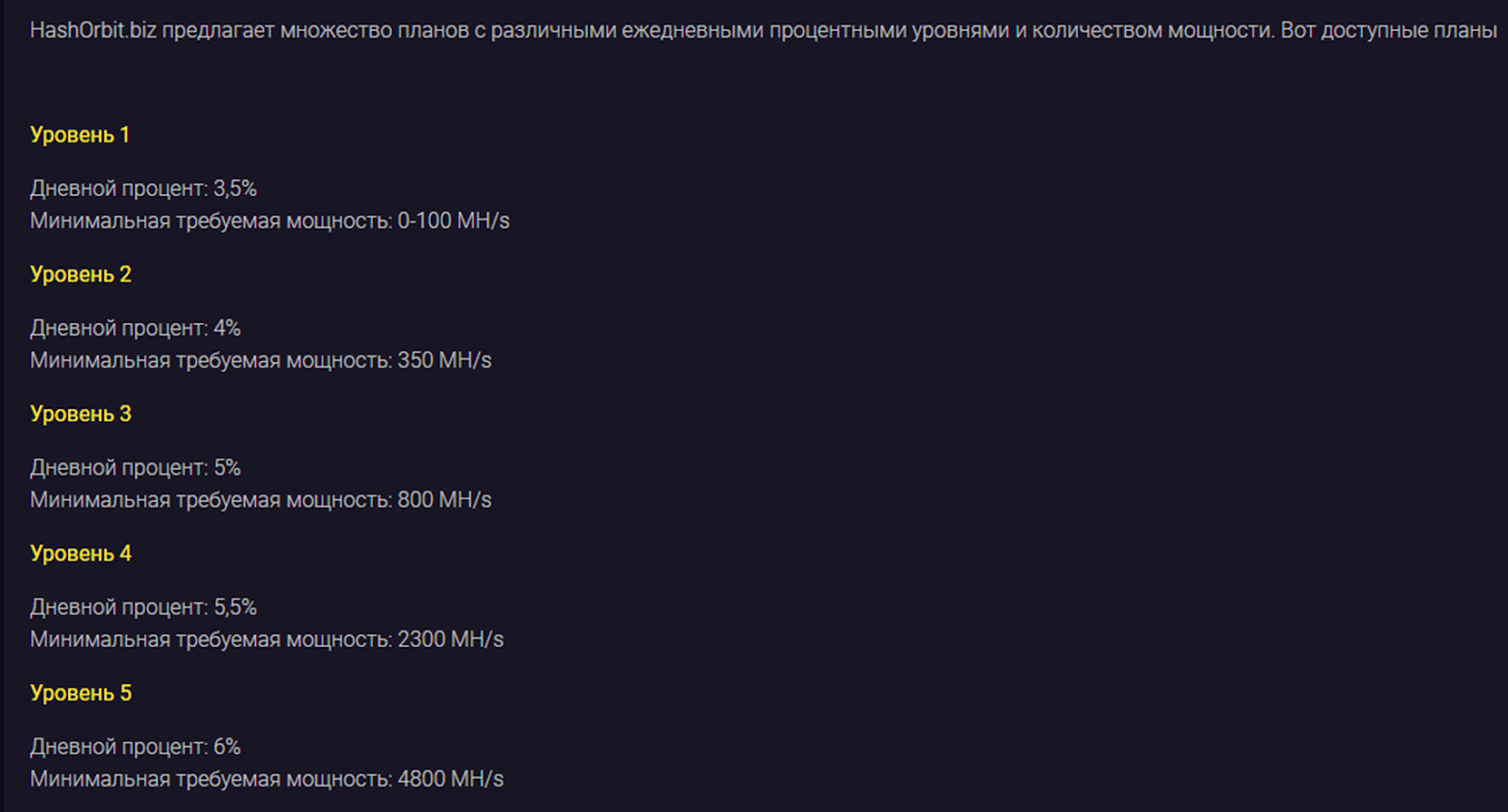Select the 4800 MH/s power value

coord(451,778)
